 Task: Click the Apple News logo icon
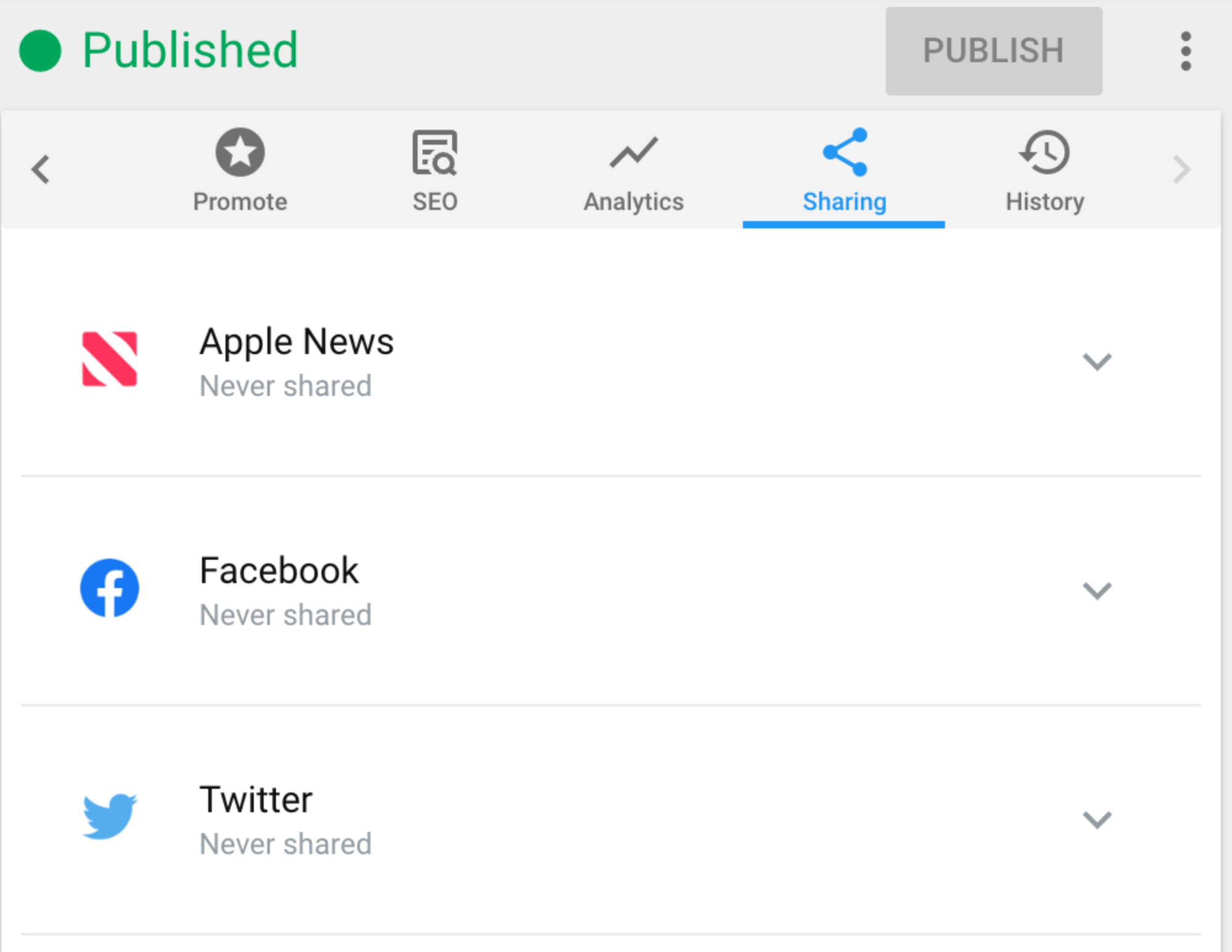[x=110, y=359]
